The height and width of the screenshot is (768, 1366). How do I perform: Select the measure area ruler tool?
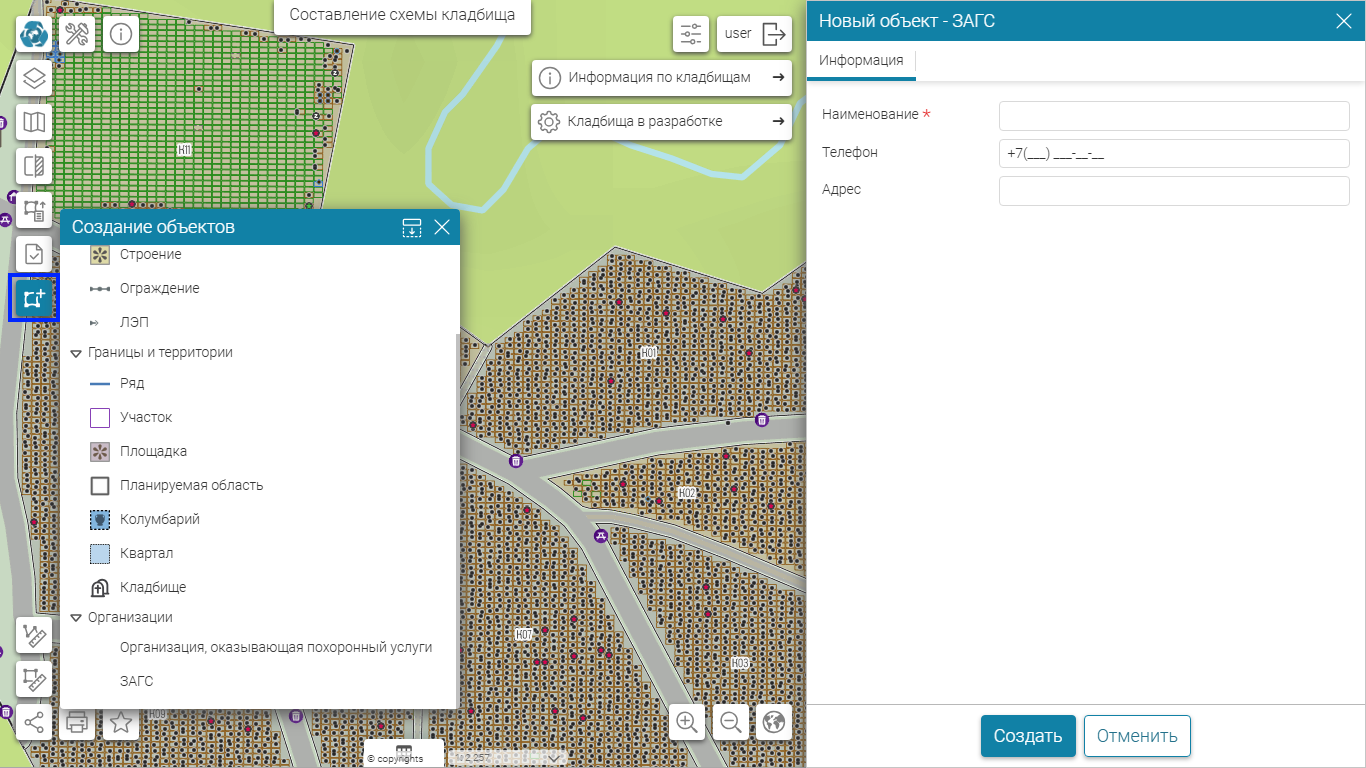point(34,679)
